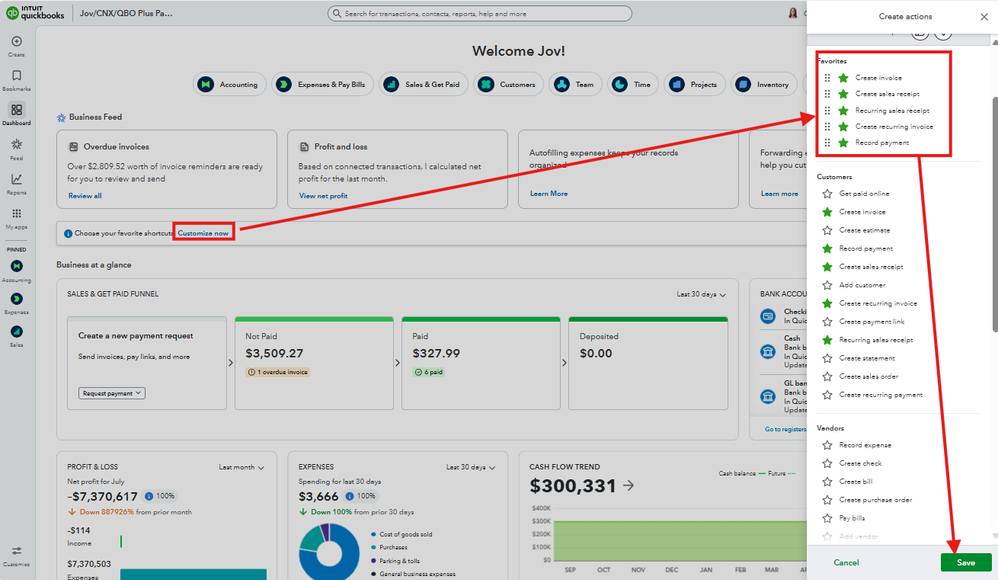Open Expenses Last 30 days dropdown
Screen dimensions: 998x580
(x=470, y=467)
